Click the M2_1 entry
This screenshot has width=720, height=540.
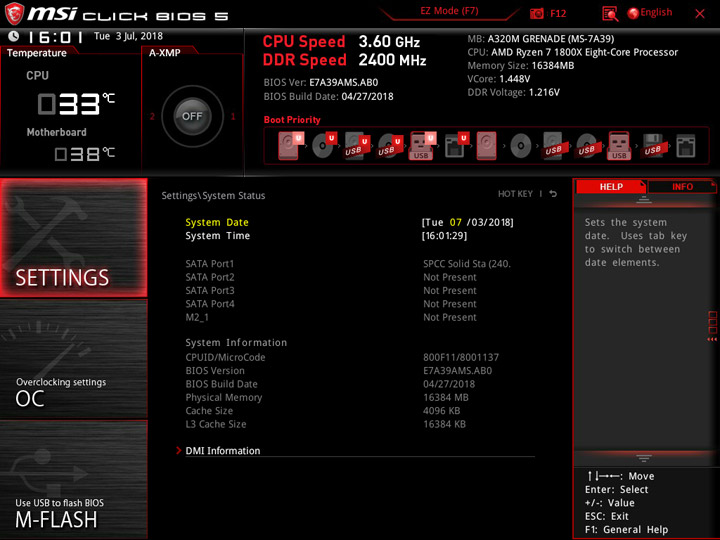point(331,317)
